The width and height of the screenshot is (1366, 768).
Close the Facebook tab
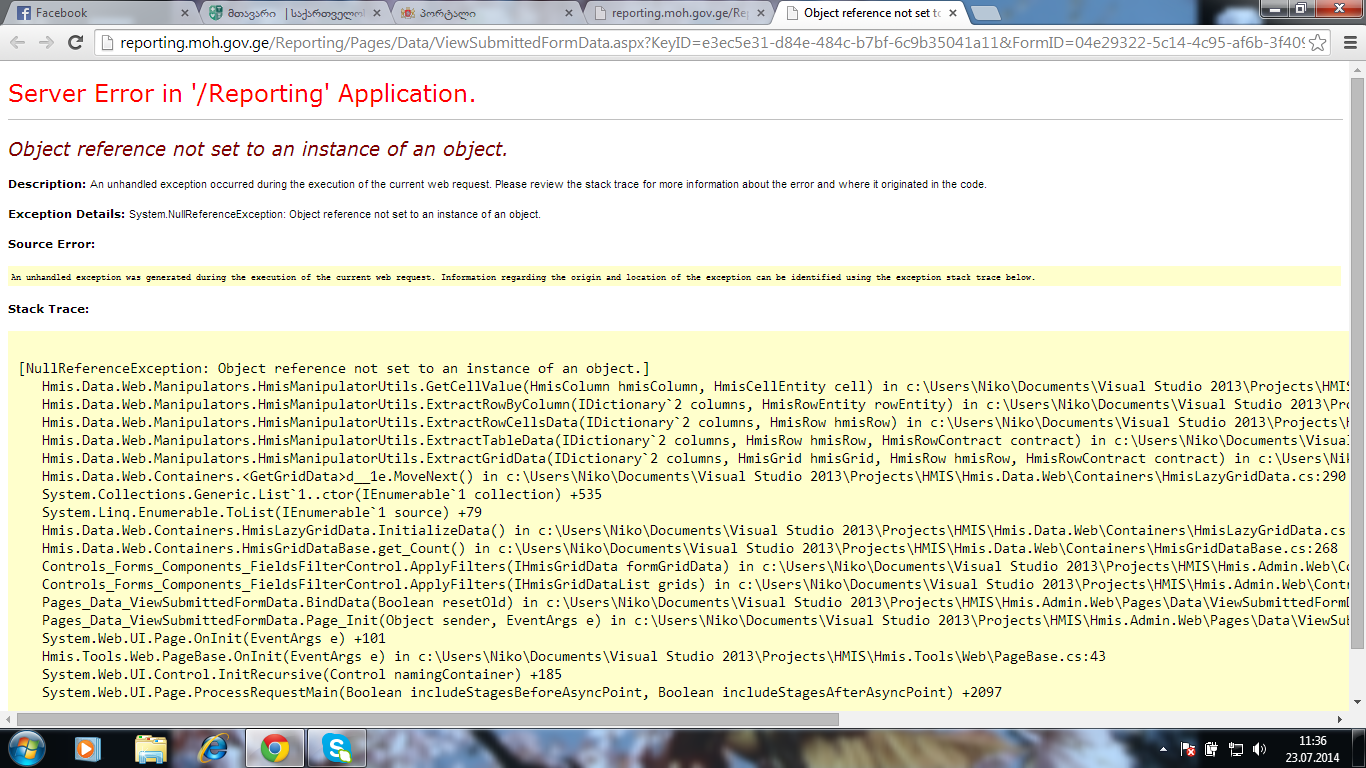185,13
